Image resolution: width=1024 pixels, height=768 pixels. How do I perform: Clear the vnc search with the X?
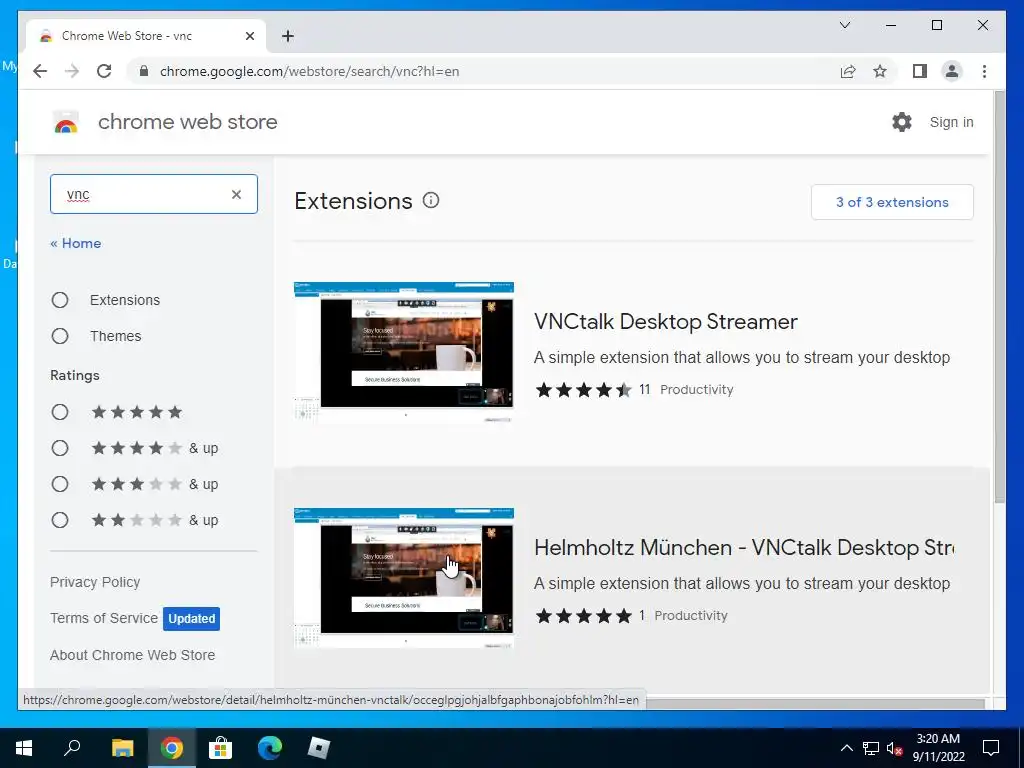tap(236, 194)
